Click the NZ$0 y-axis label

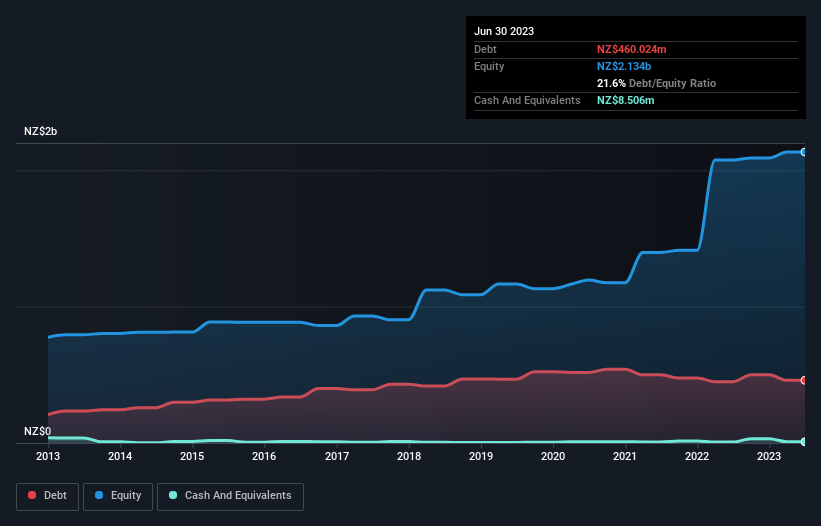point(38,431)
